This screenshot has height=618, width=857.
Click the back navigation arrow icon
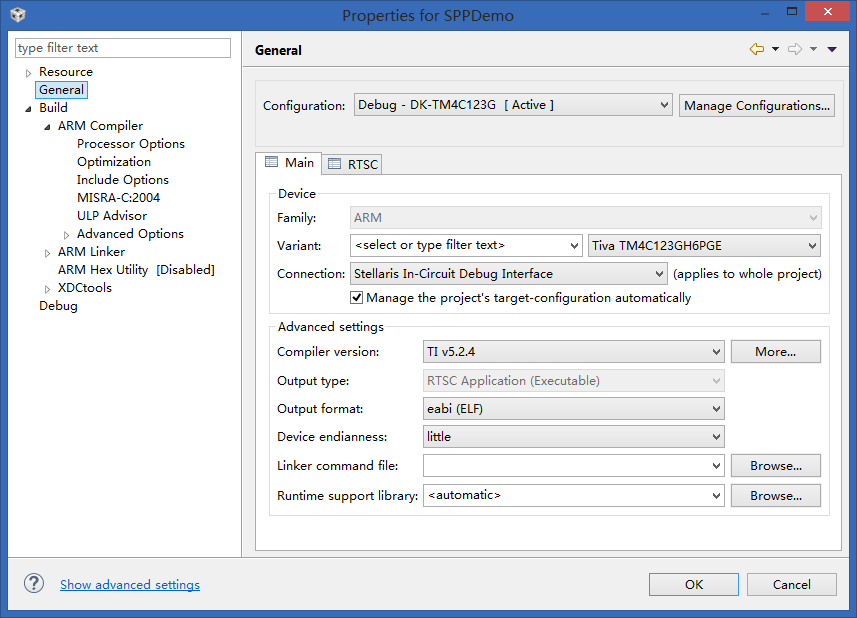click(756, 49)
